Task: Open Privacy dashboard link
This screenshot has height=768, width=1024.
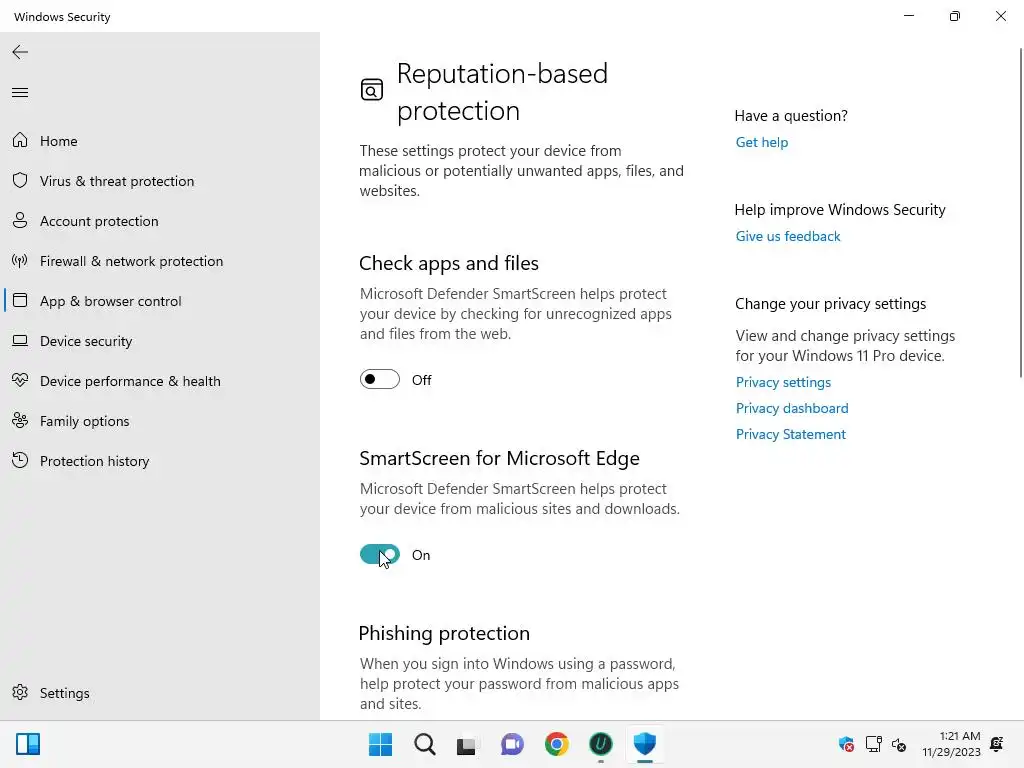Action: [792, 408]
